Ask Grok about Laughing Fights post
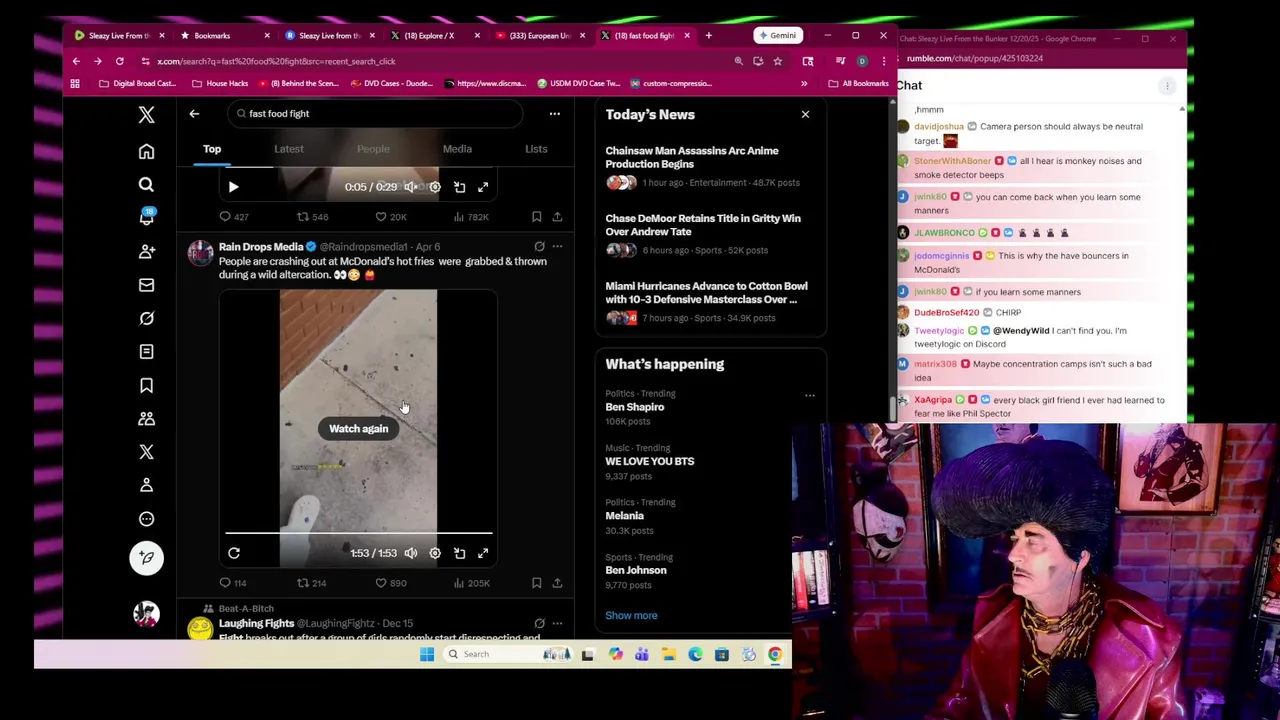Viewport: 1280px width, 720px height. click(x=539, y=623)
